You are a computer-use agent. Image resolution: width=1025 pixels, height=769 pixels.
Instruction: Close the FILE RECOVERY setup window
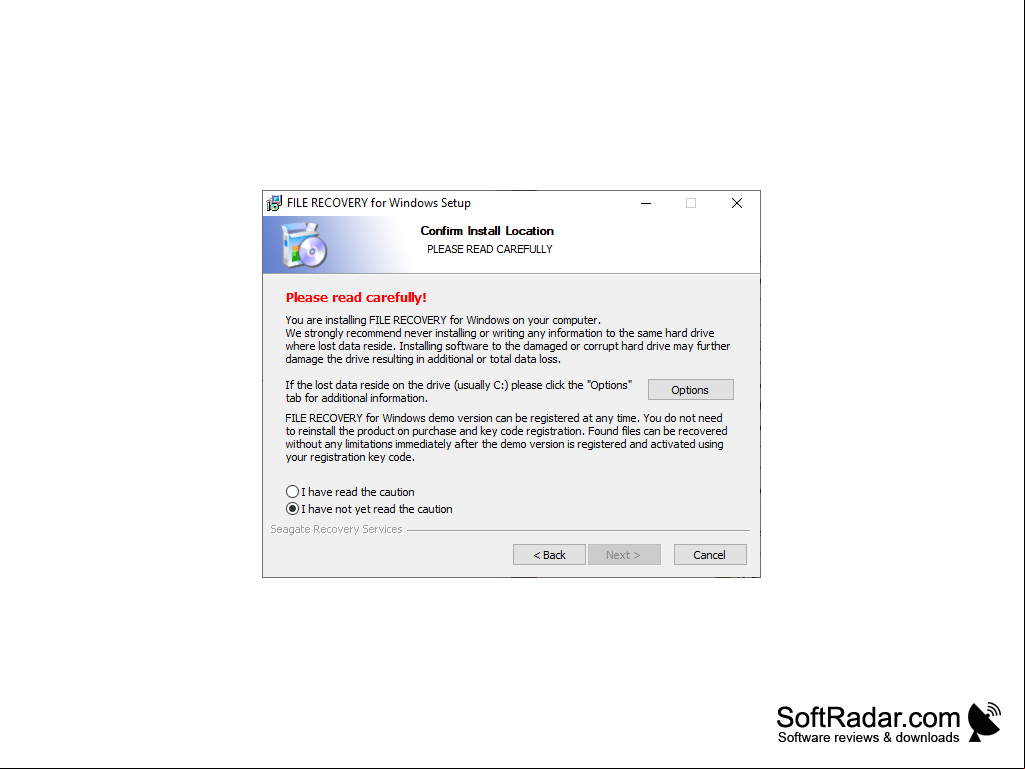coord(737,203)
